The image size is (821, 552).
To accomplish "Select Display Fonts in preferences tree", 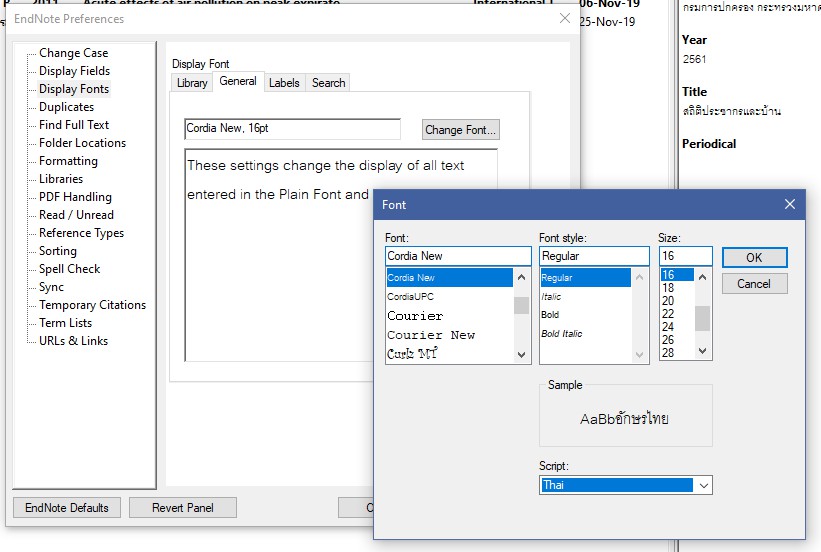I will [74, 89].
